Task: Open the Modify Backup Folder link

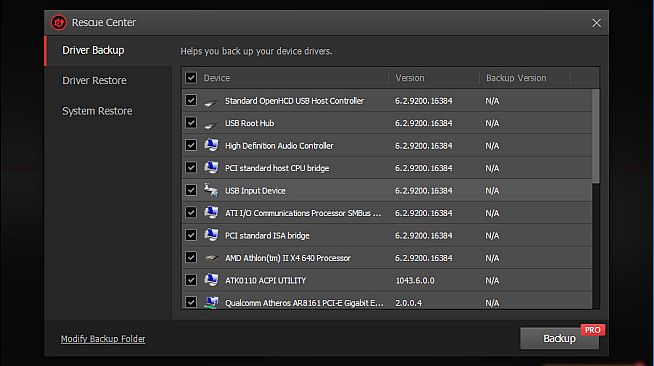Action: pyautogui.click(x=103, y=339)
